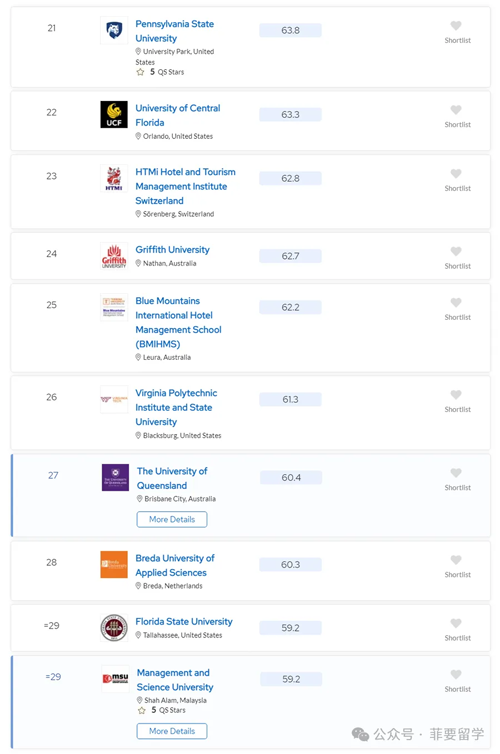Click the heart icon for University of Central Florida
500x754 pixels.
456,110
